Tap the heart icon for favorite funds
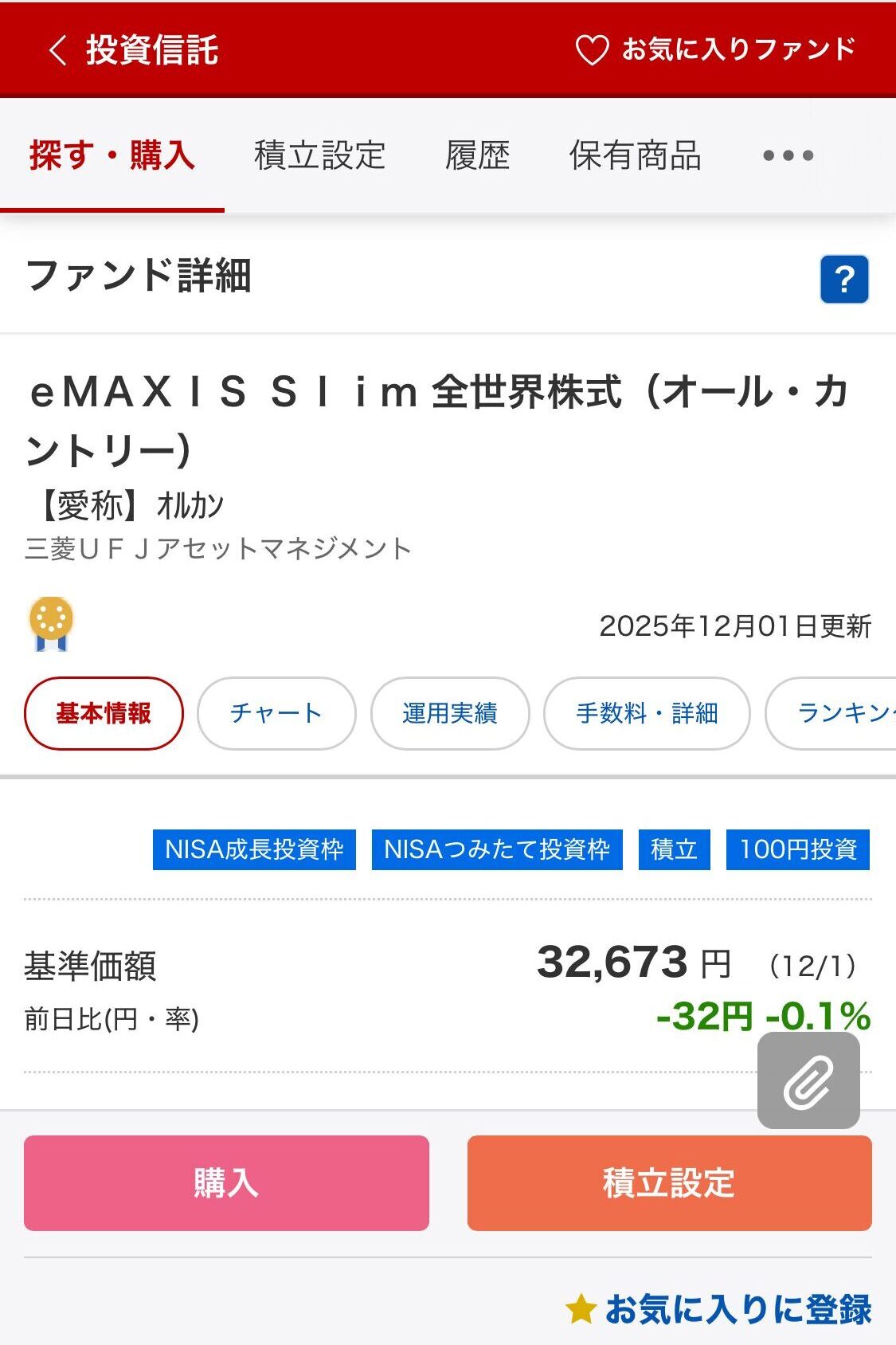 592,50
